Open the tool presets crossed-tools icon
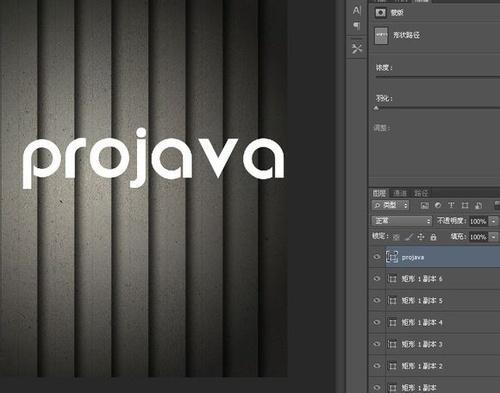 (x=357, y=49)
